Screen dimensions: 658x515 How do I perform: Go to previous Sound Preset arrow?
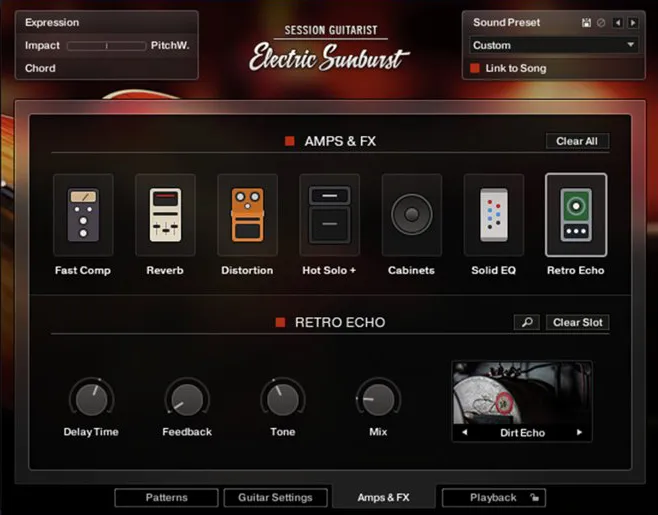tap(617, 23)
